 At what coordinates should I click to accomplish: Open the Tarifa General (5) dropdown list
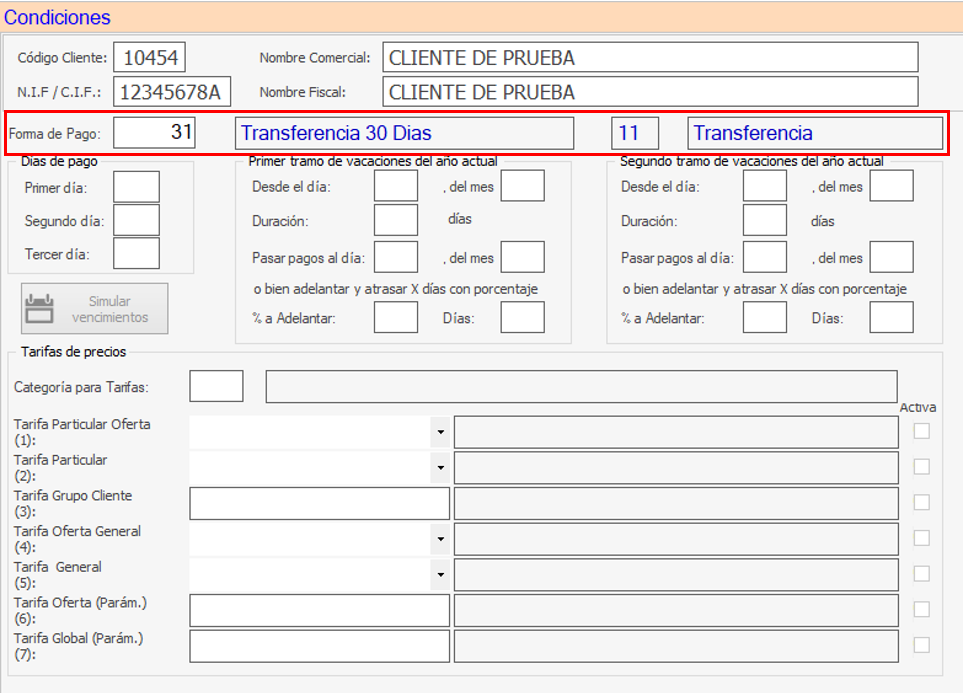coord(441,575)
